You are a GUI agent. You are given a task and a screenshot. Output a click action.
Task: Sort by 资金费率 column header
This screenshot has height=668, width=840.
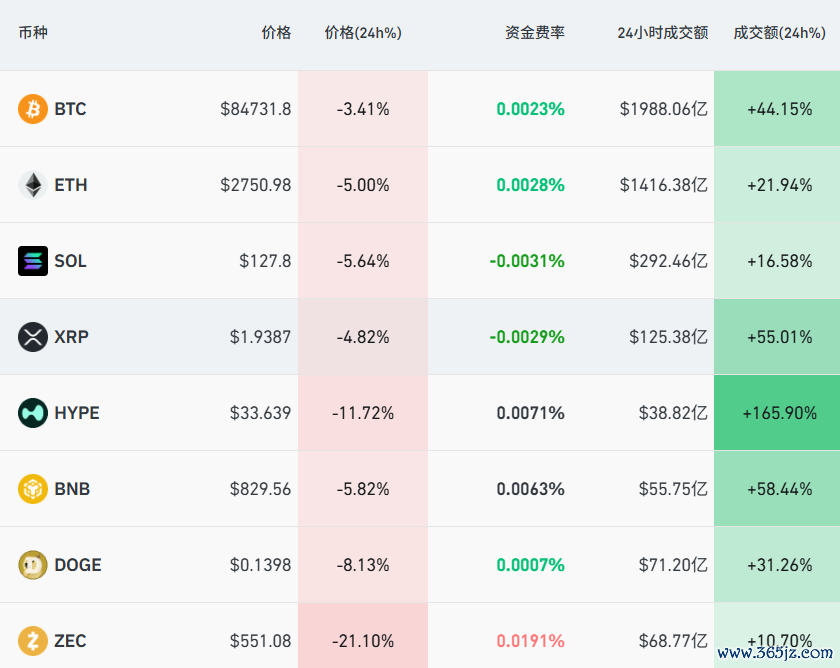coord(535,33)
